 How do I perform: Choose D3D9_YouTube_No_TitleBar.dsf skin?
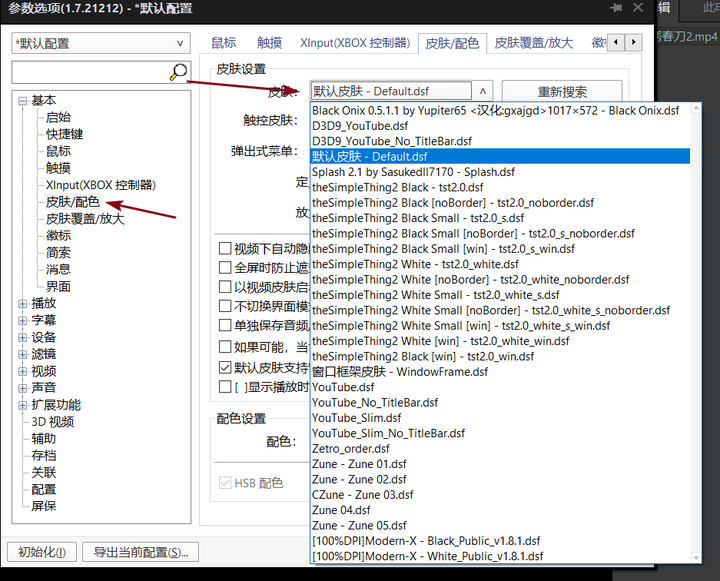click(501, 141)
